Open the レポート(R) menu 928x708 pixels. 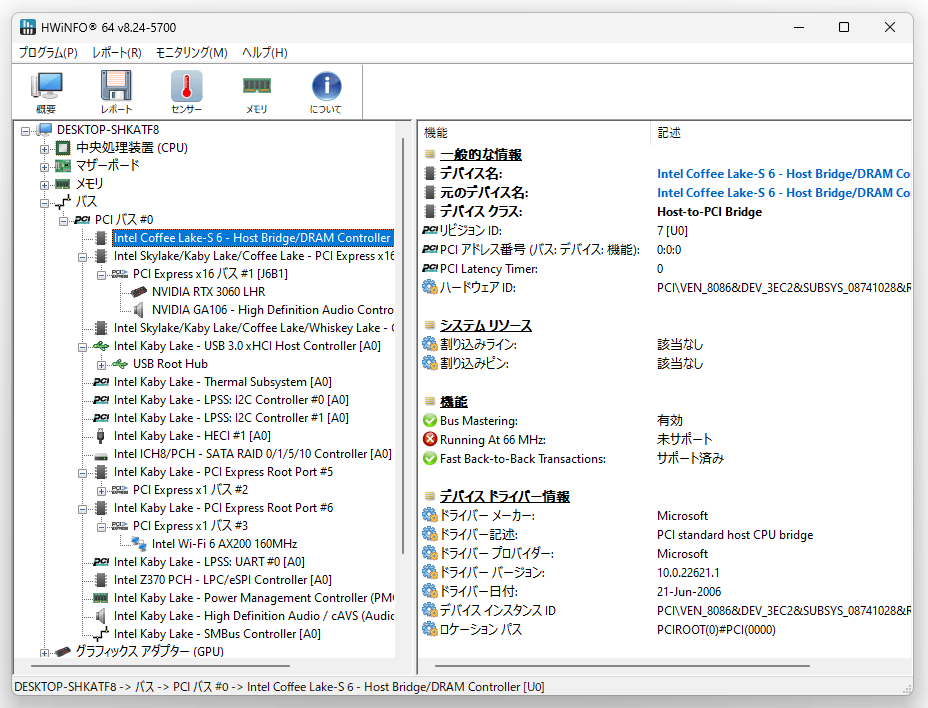pyautogui.click(x=117, y=53)
